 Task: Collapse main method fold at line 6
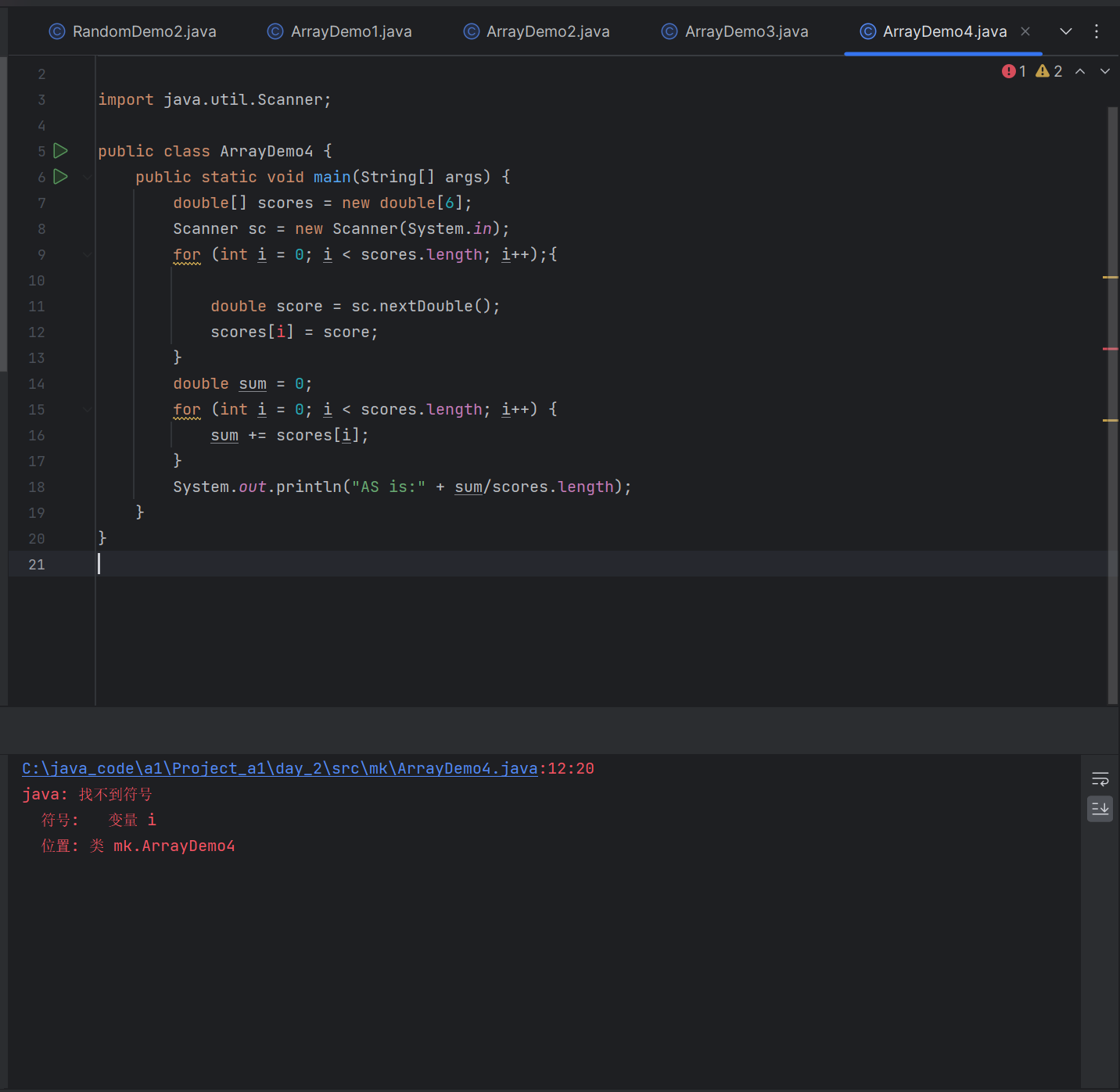click(x=87, y=178)
